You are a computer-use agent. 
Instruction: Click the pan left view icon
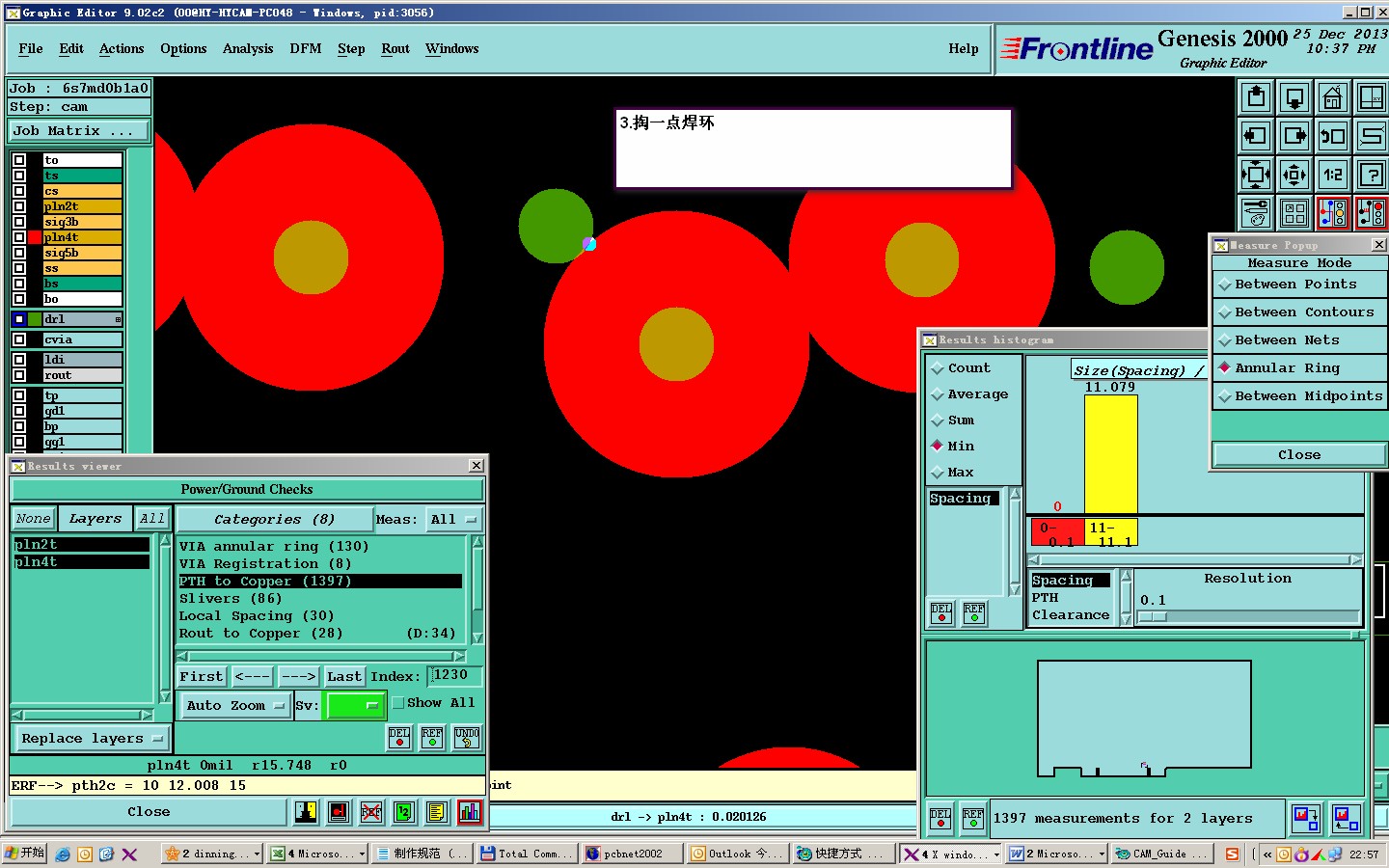click(1256, 136)
